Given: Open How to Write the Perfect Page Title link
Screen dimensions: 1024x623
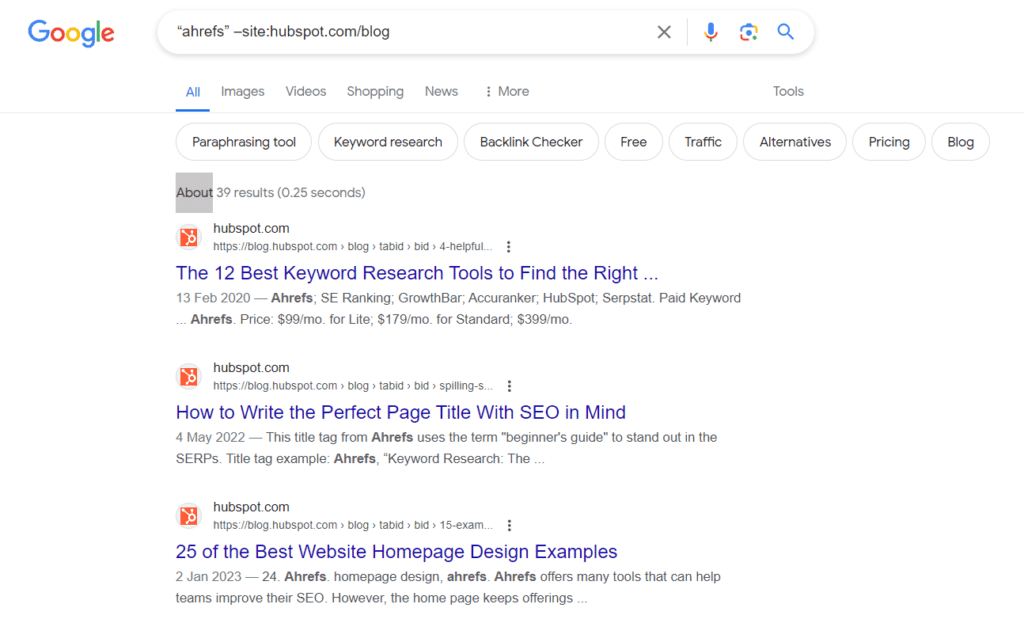Looking at the screenshot, I should (400, 412).
